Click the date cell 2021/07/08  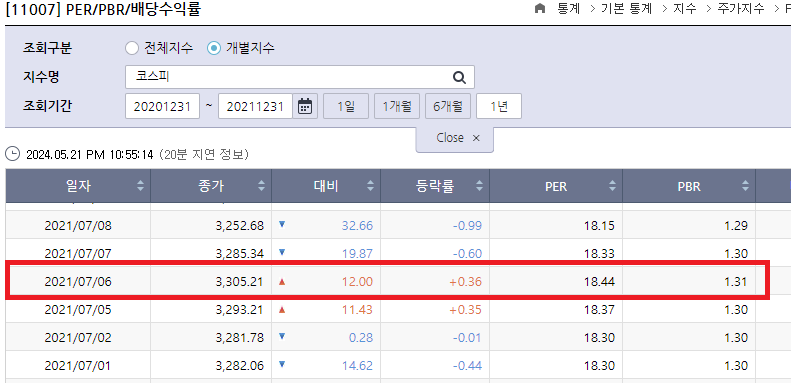[x=78, y=226]
